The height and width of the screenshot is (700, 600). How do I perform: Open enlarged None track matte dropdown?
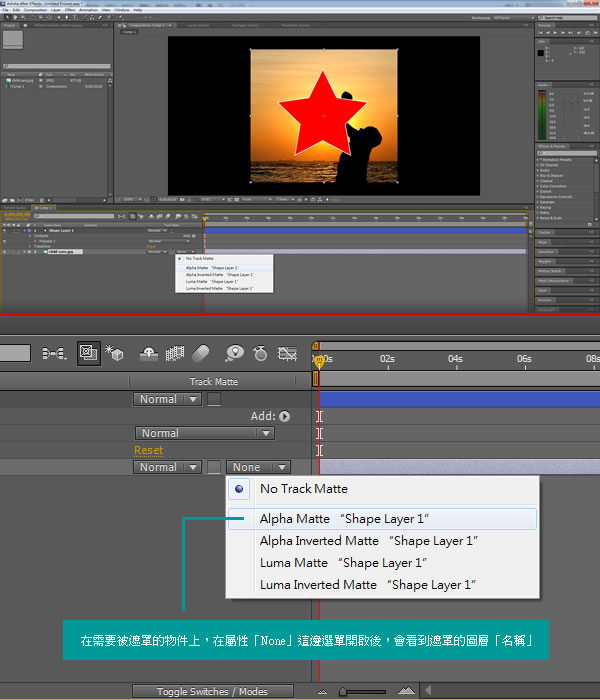(258, 467)
